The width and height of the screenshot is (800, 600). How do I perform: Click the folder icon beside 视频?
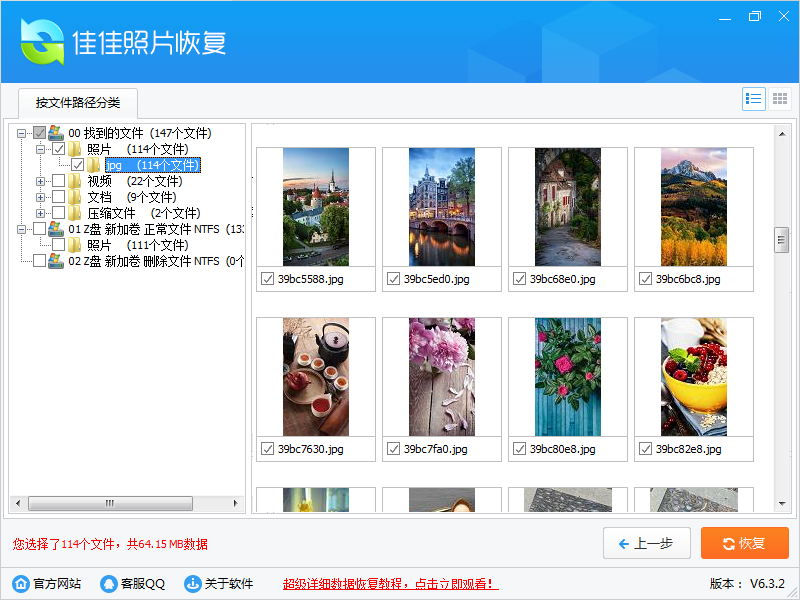click(74, 181)
